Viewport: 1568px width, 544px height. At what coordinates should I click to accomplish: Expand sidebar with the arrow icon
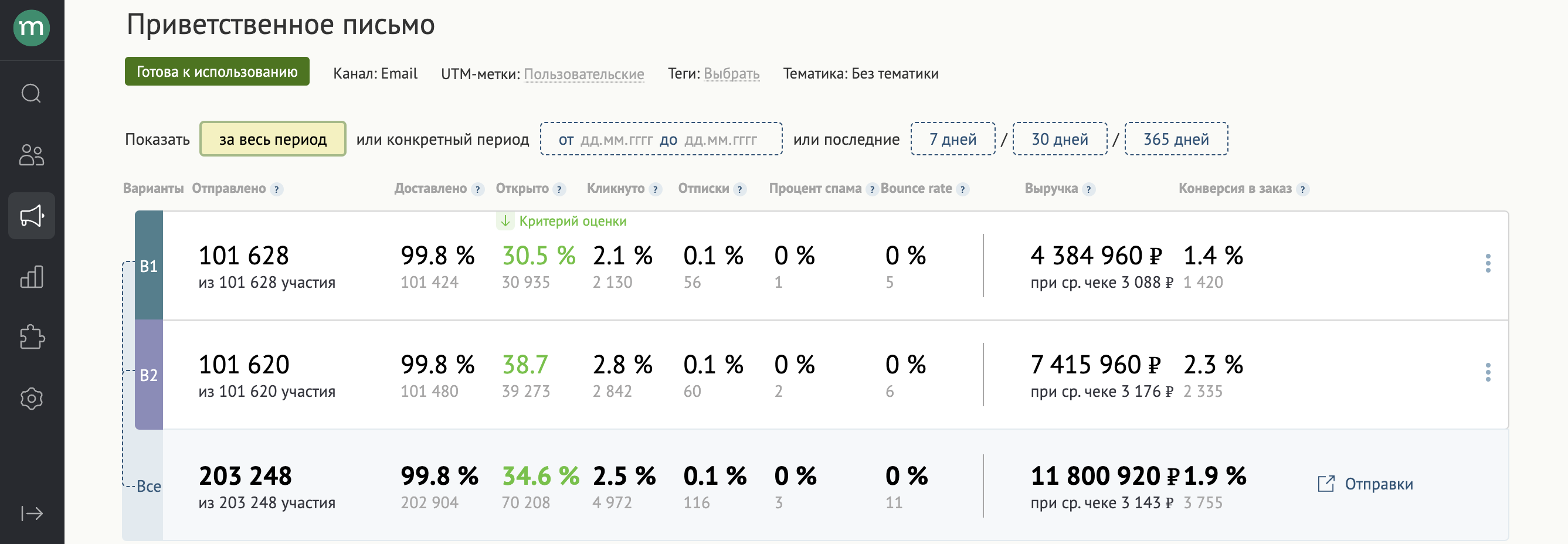pyautogui.click(x=32, y=514)
